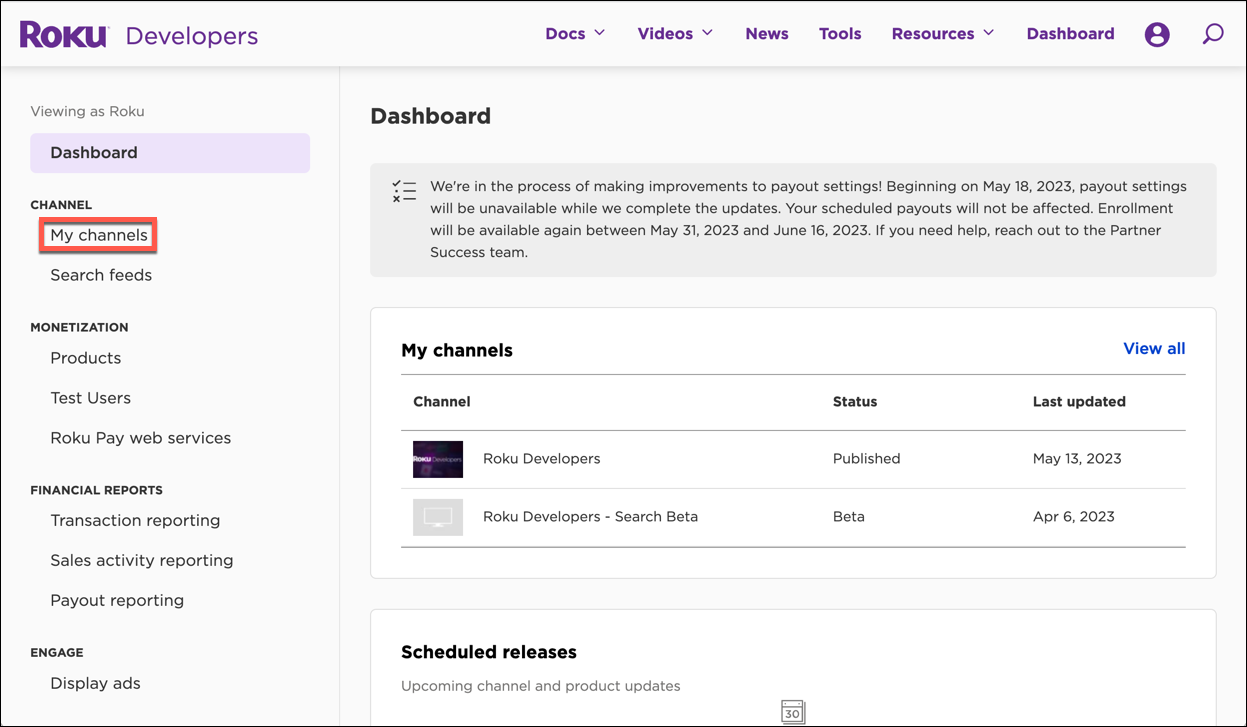The width and height of the screenshot is (1247, 727).
Task: Select Search feeds from the sidebar
Action: (100, 275)
